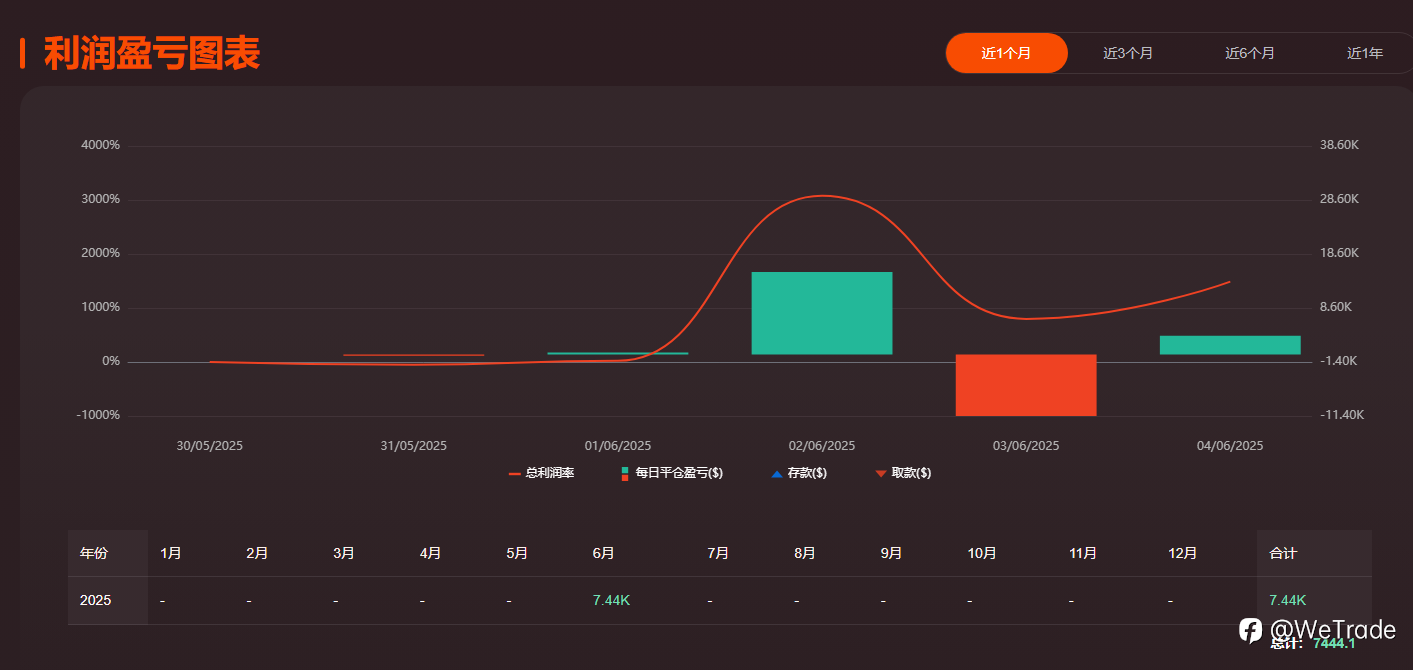
Task: Click the 6月 value 7.44K cell
Action: (x=611, y=601)
